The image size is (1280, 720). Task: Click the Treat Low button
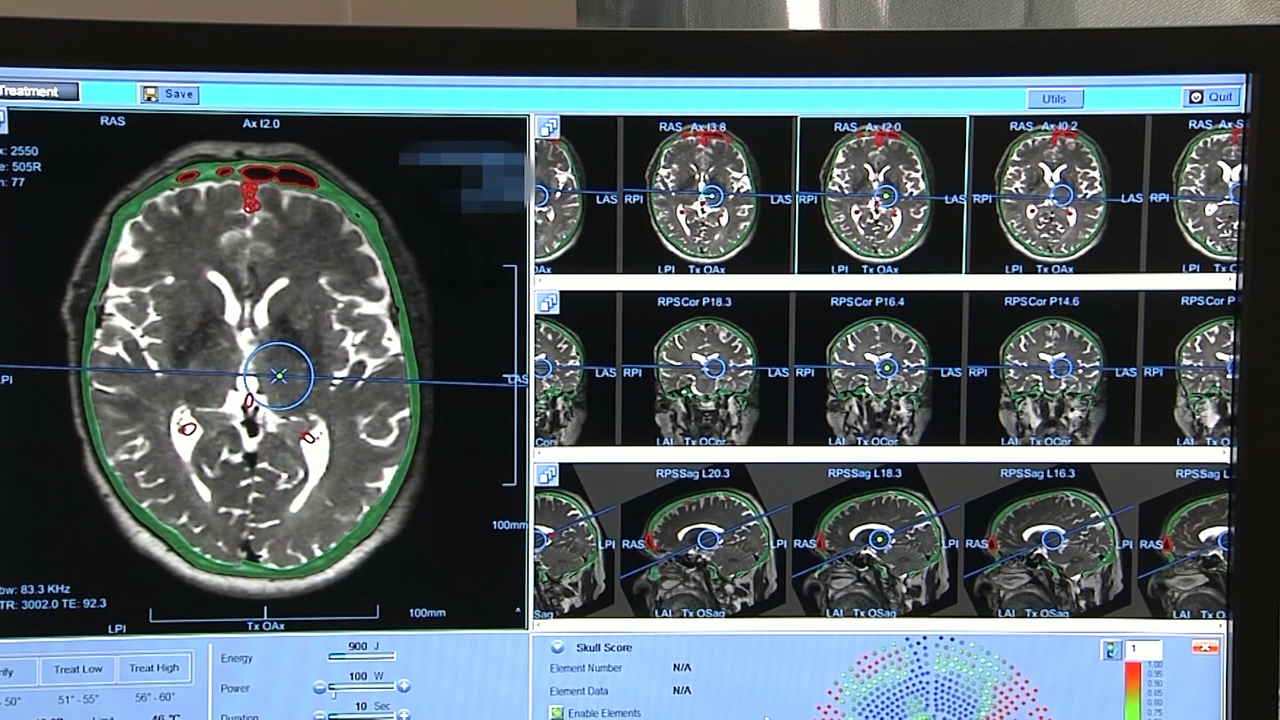(78, 669)
